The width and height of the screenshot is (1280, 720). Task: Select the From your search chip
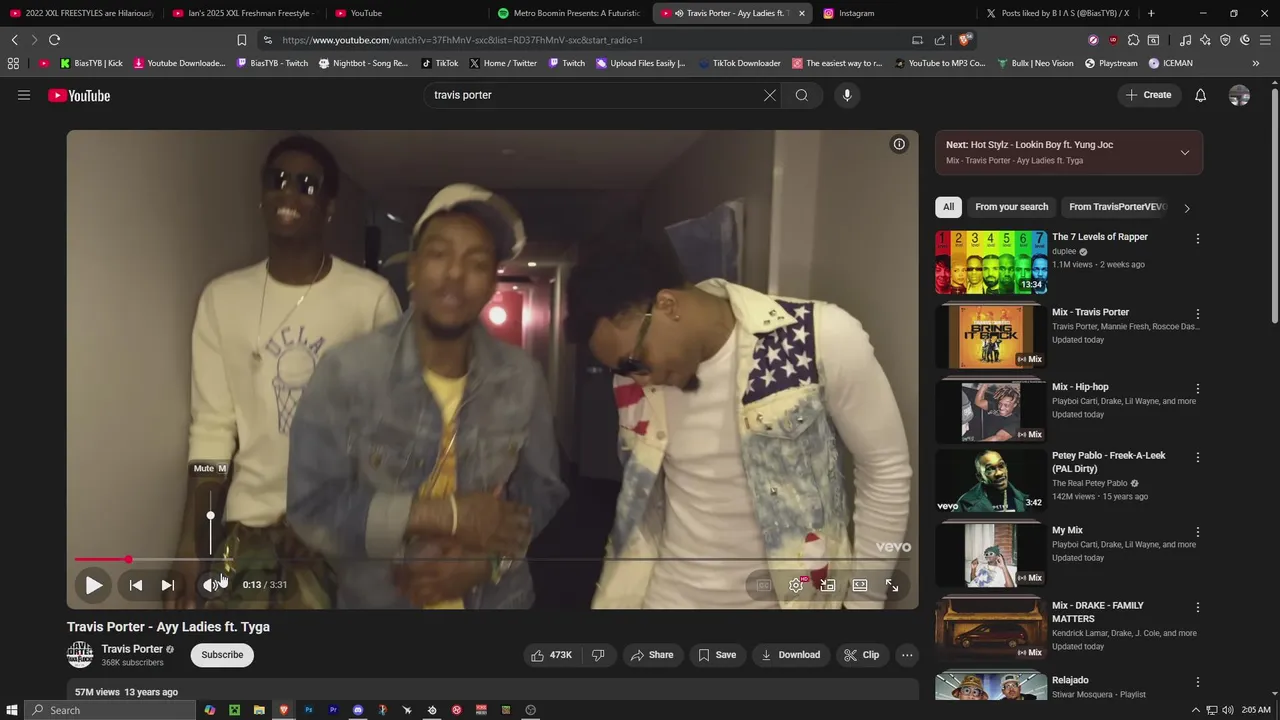1012,207
